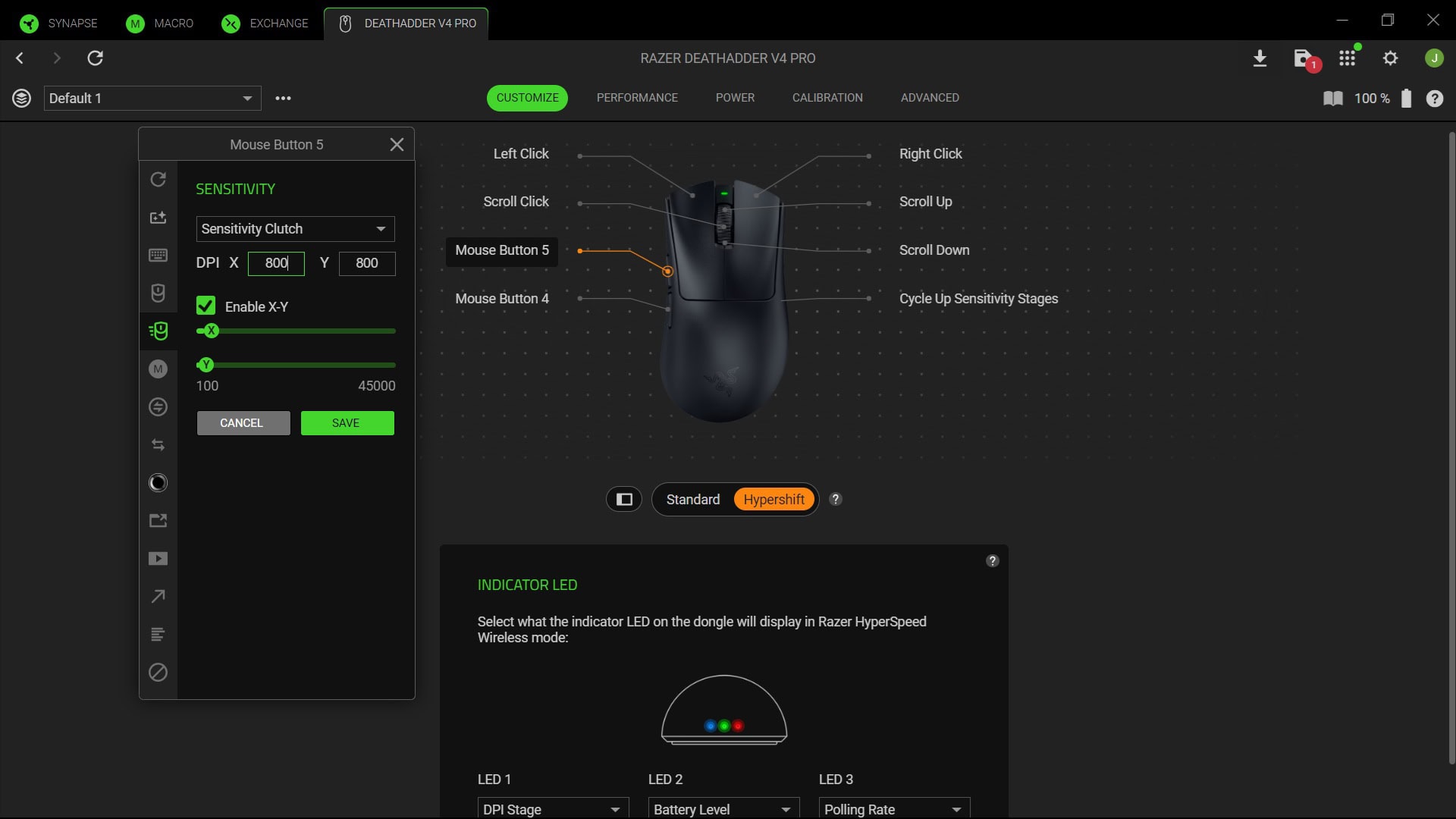Viewport: 1456px width, 819px height.
Task: Open the AI prompt category icon
Action: coord(158,218)
